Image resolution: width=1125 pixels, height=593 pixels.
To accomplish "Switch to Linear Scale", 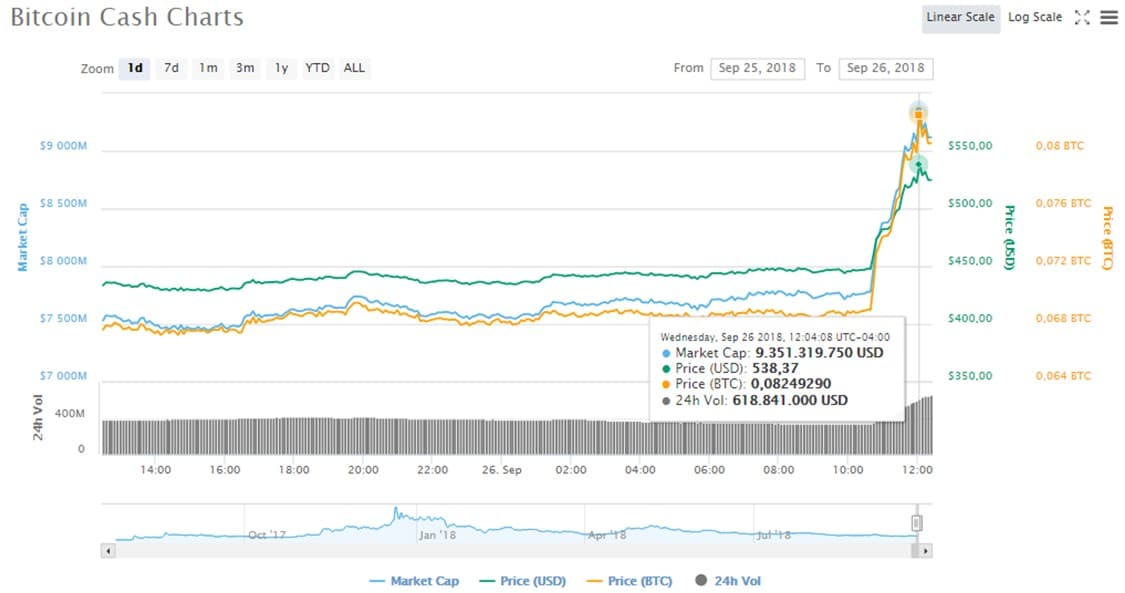I will click(x=960, y=17).
